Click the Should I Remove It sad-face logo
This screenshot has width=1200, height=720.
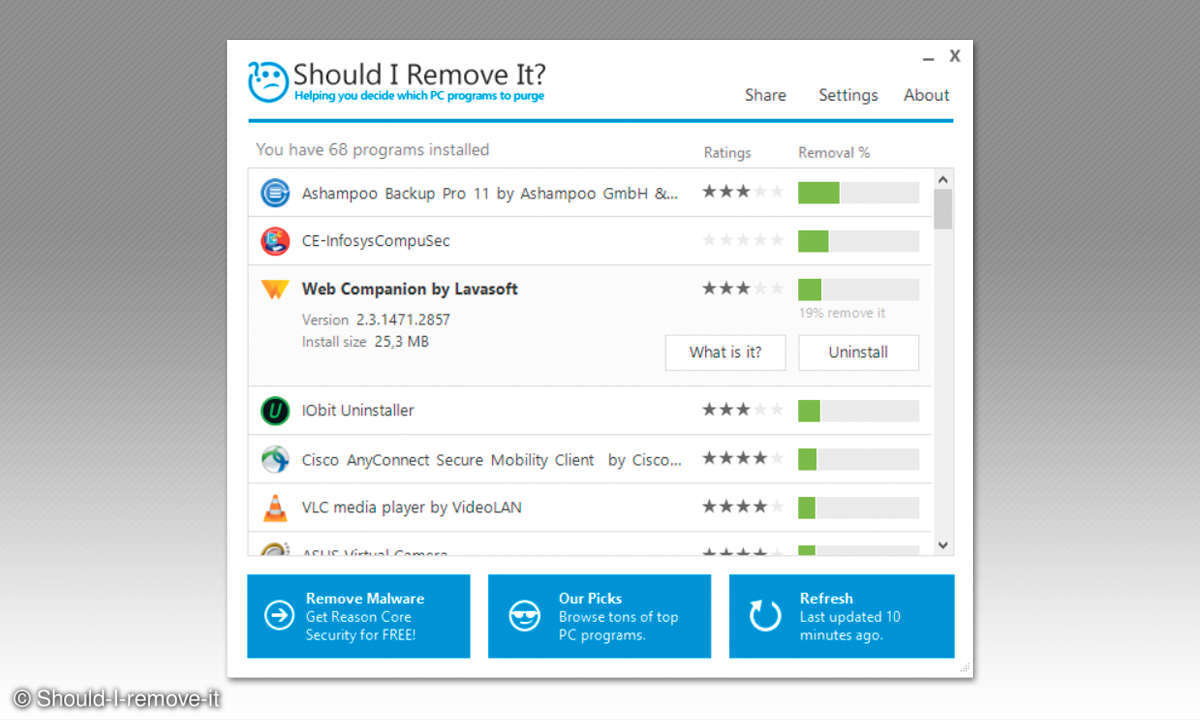click(268, 82)
